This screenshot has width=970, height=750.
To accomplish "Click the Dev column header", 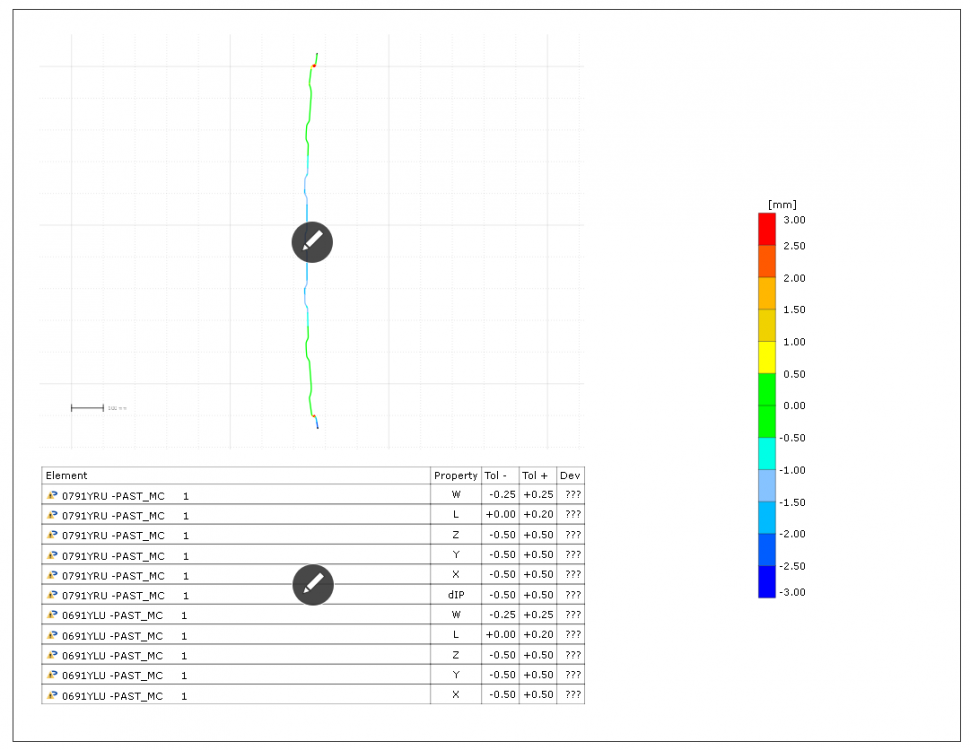I will click(x=570, y=476).
